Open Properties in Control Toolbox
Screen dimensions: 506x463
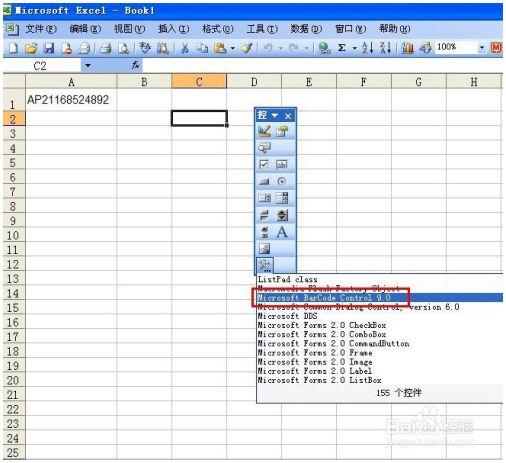point(282,131)
